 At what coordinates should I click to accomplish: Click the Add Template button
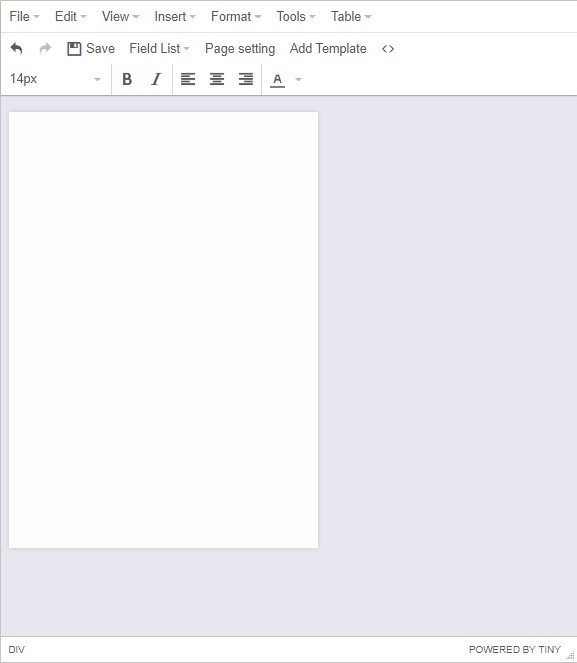pos(328,49)
